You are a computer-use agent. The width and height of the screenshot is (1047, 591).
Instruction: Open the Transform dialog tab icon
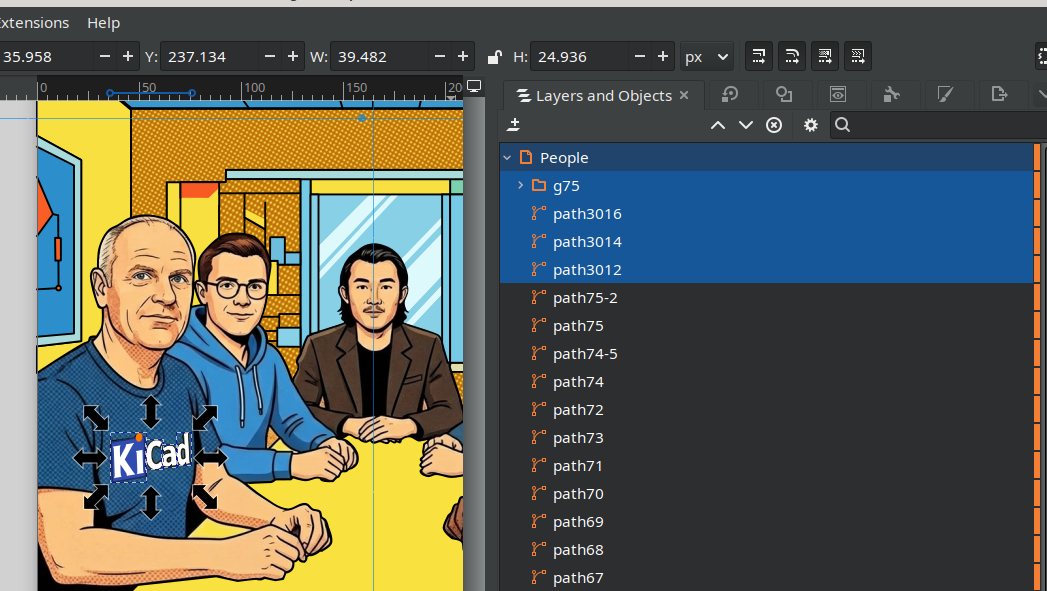[730, 95]
